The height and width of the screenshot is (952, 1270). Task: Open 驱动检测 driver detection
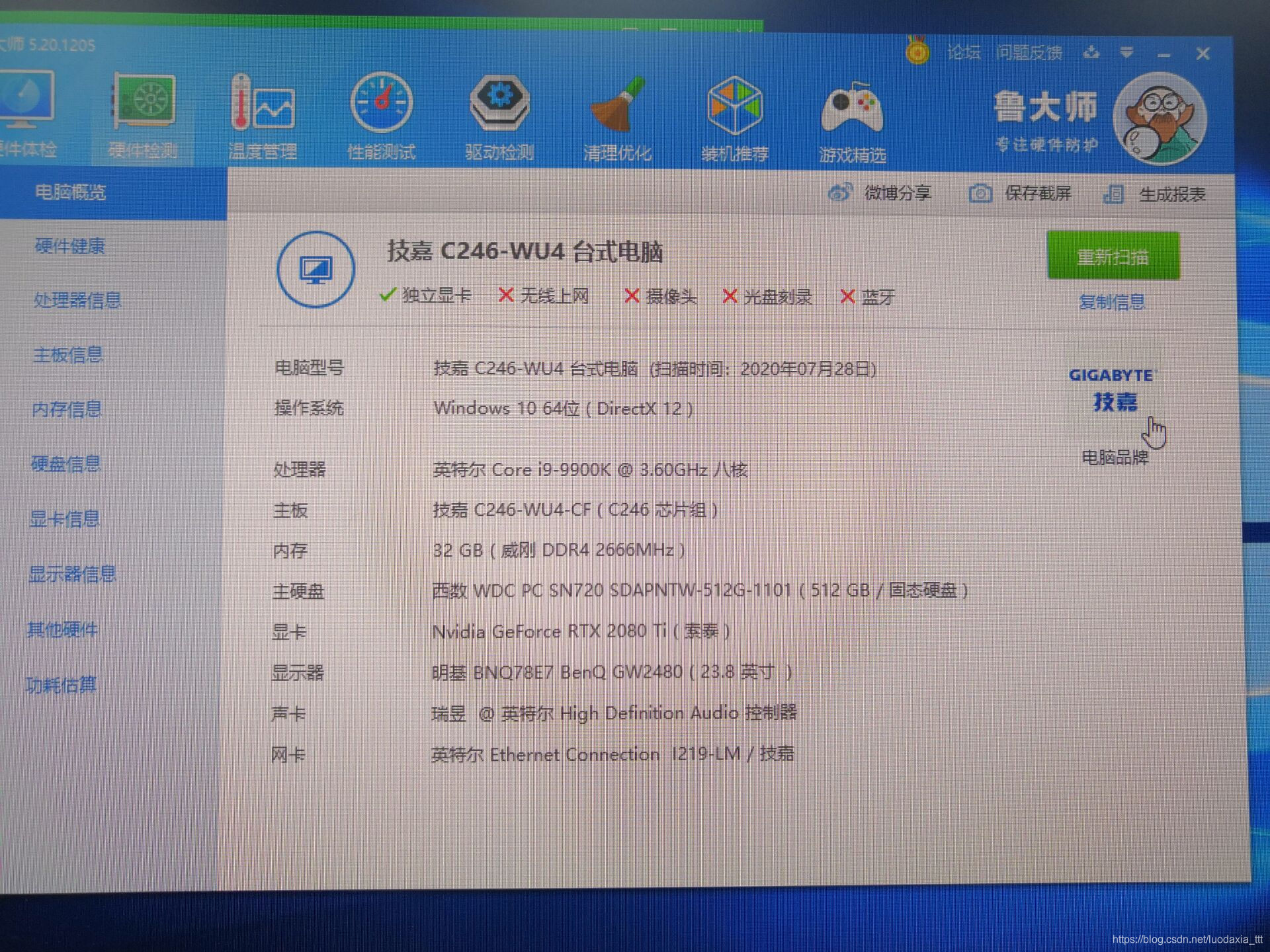click(499, 117)
